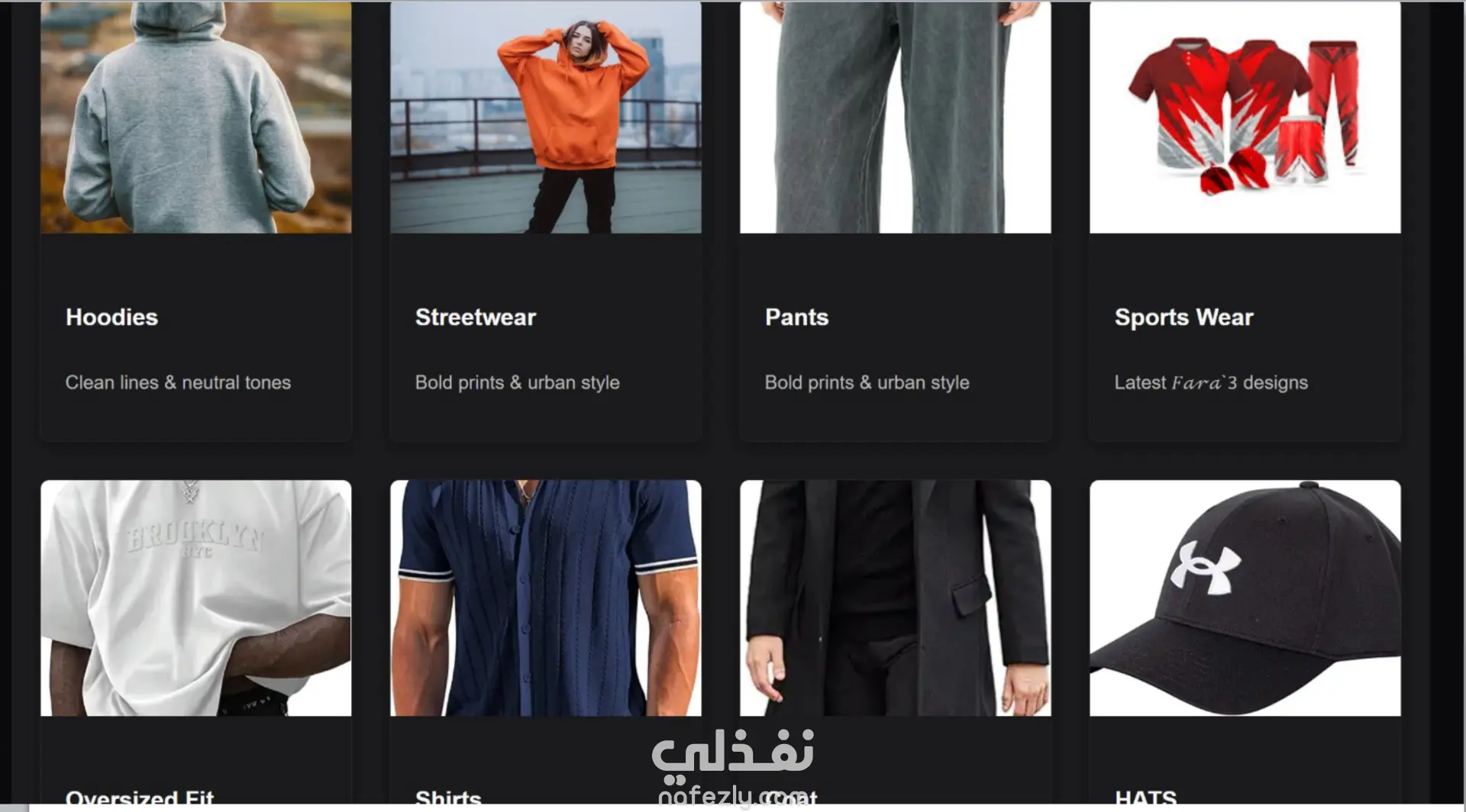Viewport: 1466px width, 812px height.
Task: Open the gray hoodie product image
Action: 196,117
